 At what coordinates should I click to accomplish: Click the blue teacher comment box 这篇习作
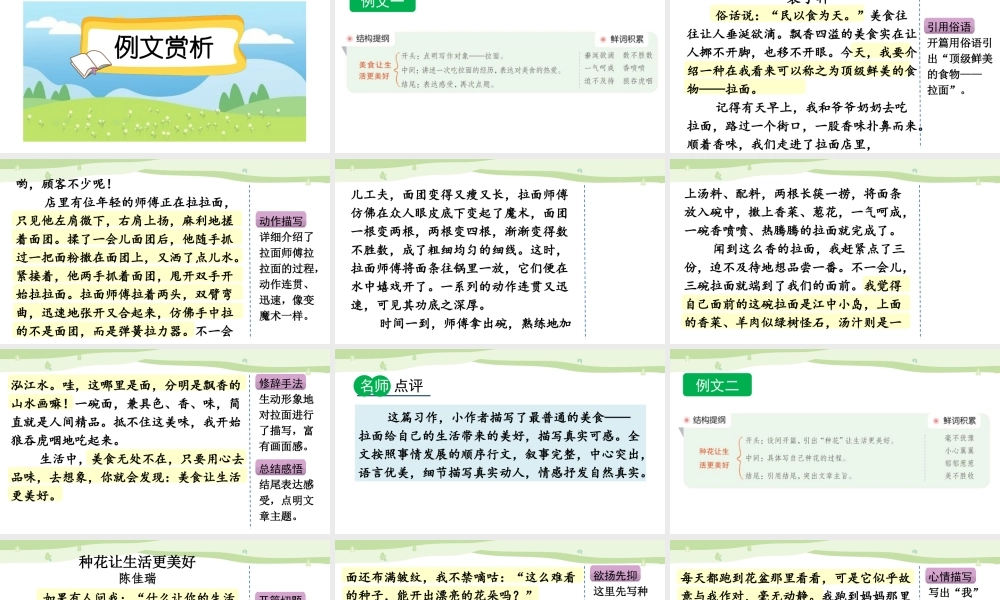(501, 443)
